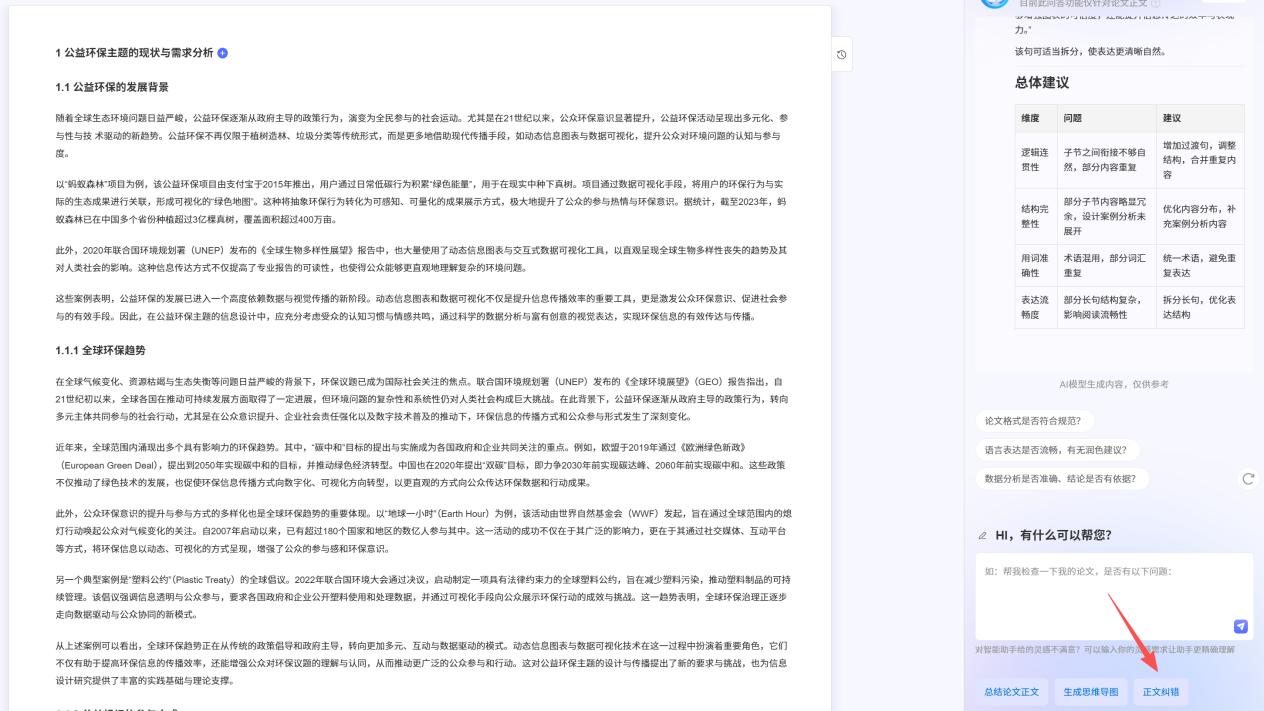Send the message with the paper-plane icon
1264x711 pixels.
pos(1240,626)
